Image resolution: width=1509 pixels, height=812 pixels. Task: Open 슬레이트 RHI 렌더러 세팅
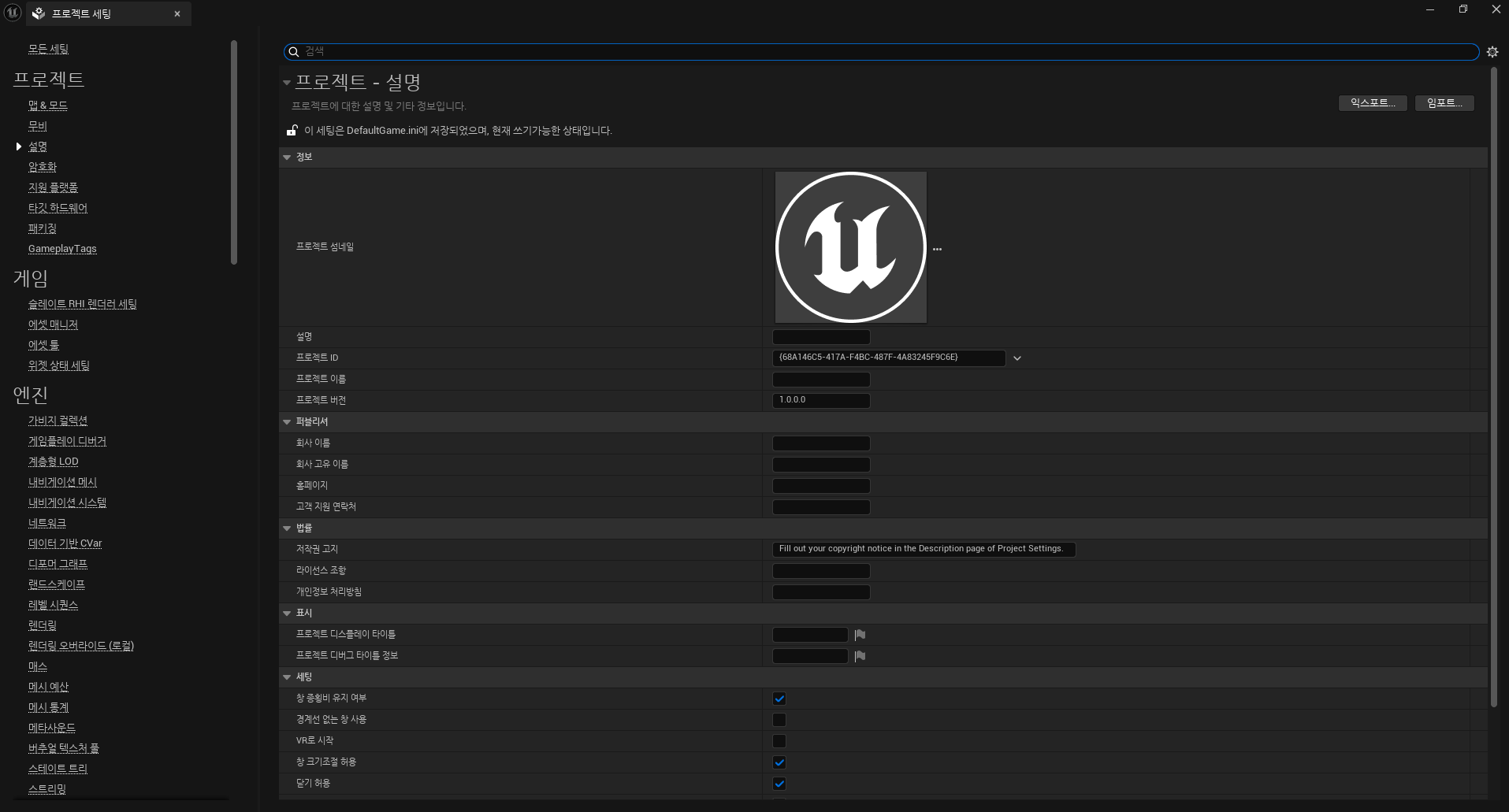click(83, 304)
